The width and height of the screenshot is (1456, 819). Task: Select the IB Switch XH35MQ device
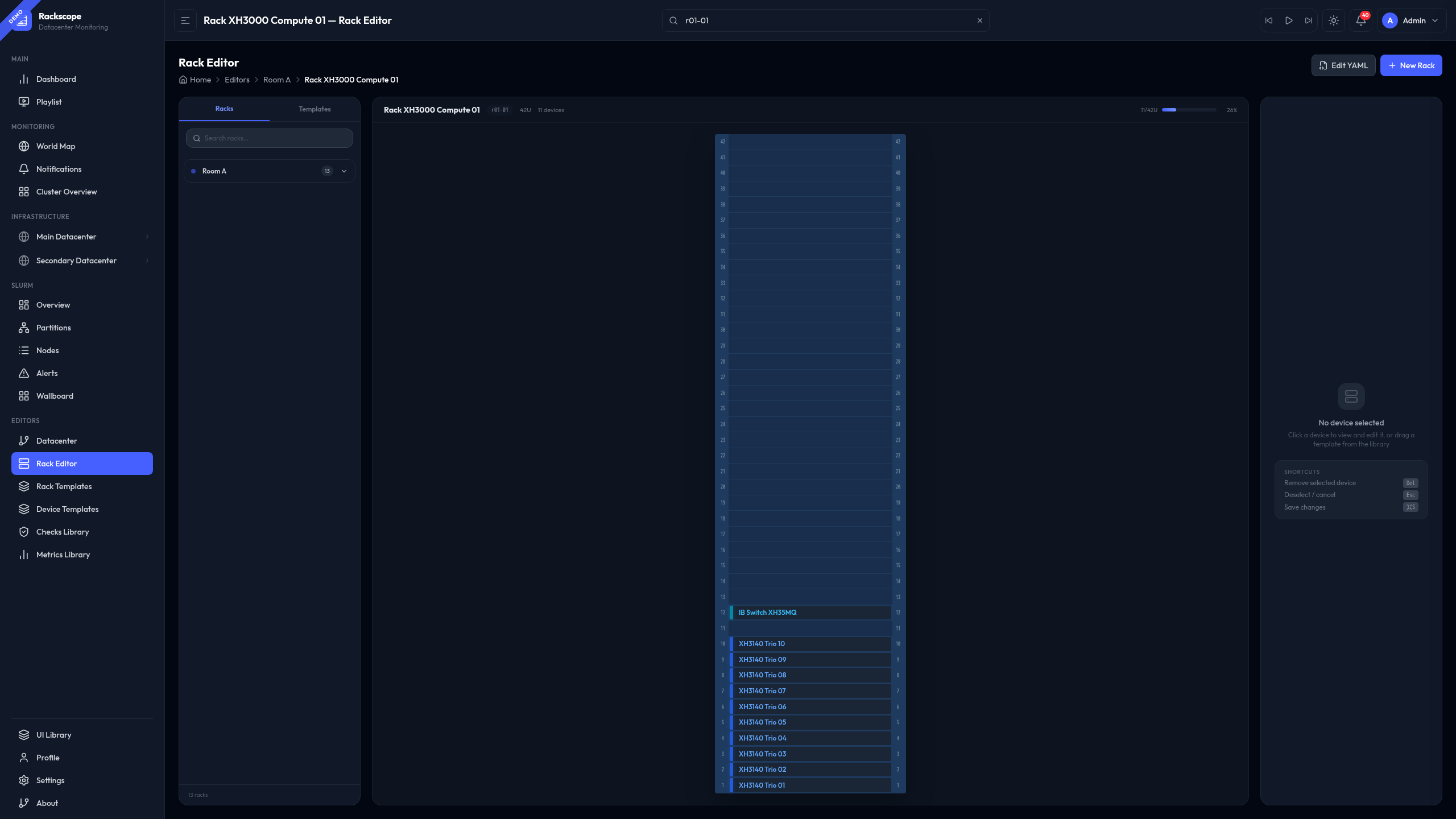tap(810, 613)
